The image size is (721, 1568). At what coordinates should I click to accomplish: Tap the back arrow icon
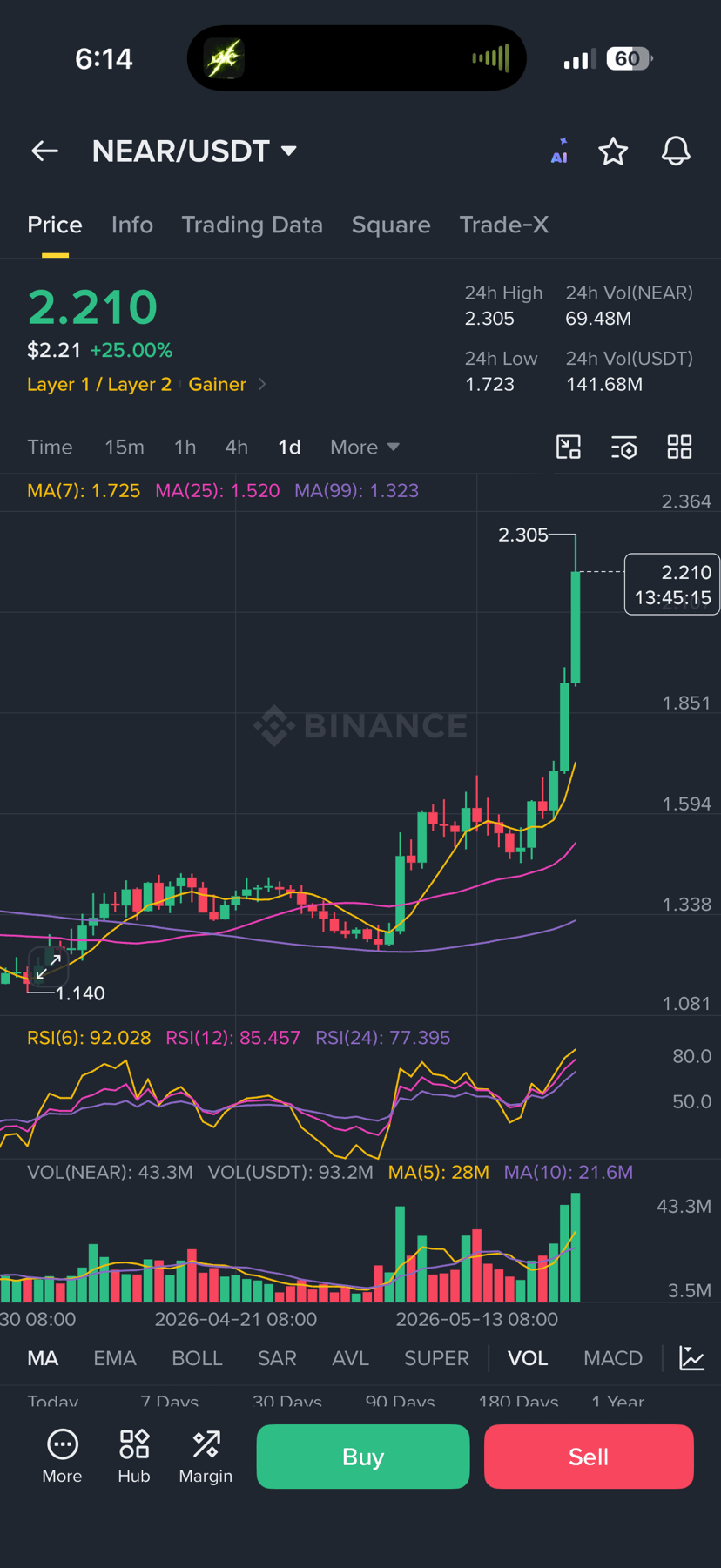[x=44, y=151]
